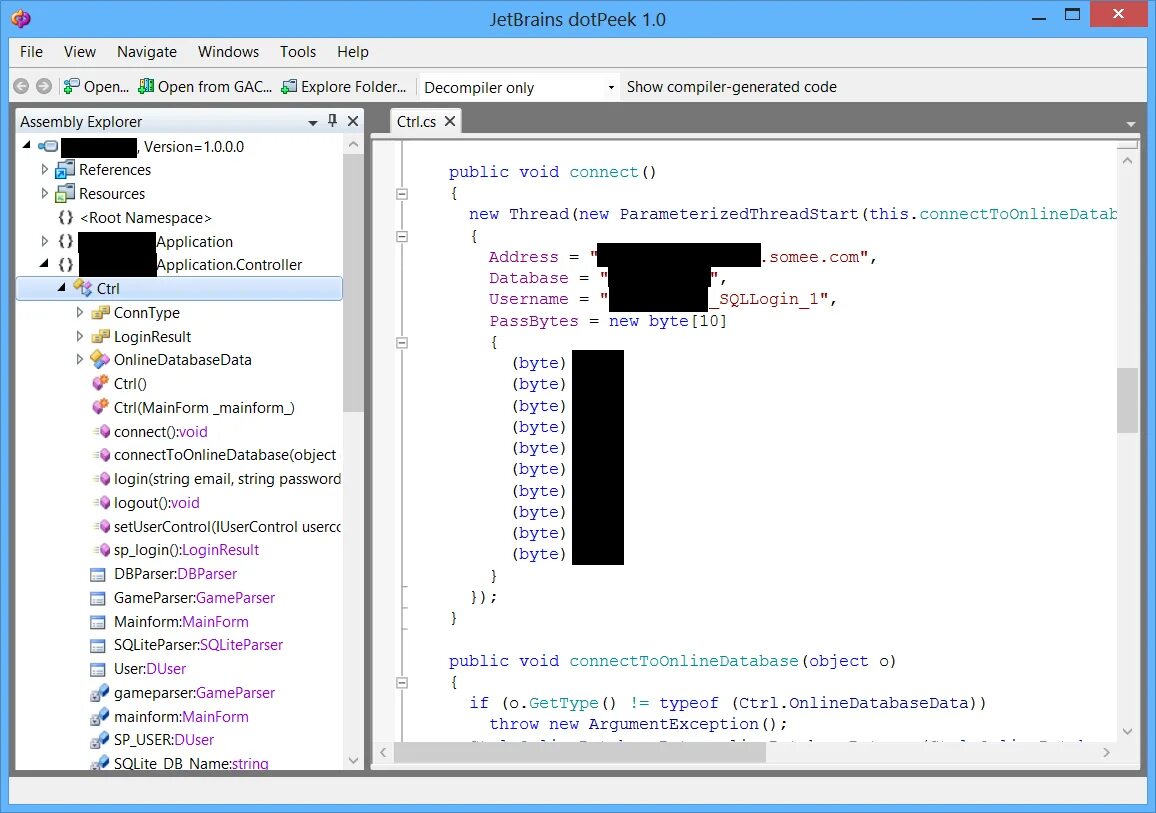Open the Help menu
This screenshot has width=1156, height=813.
(x=353, y=52)
